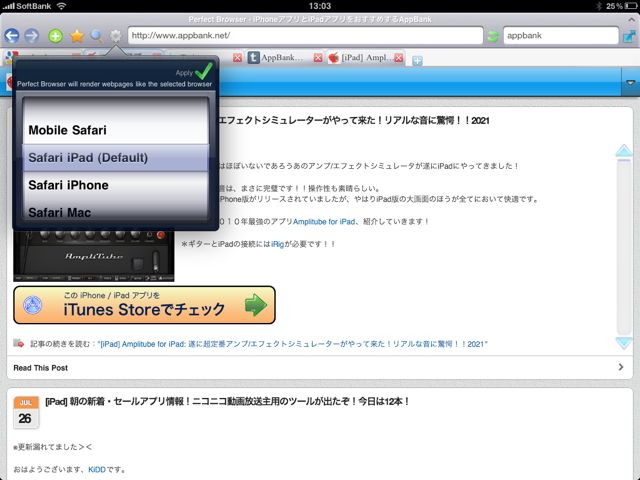Click the gear settings icon

coord(116,36)
